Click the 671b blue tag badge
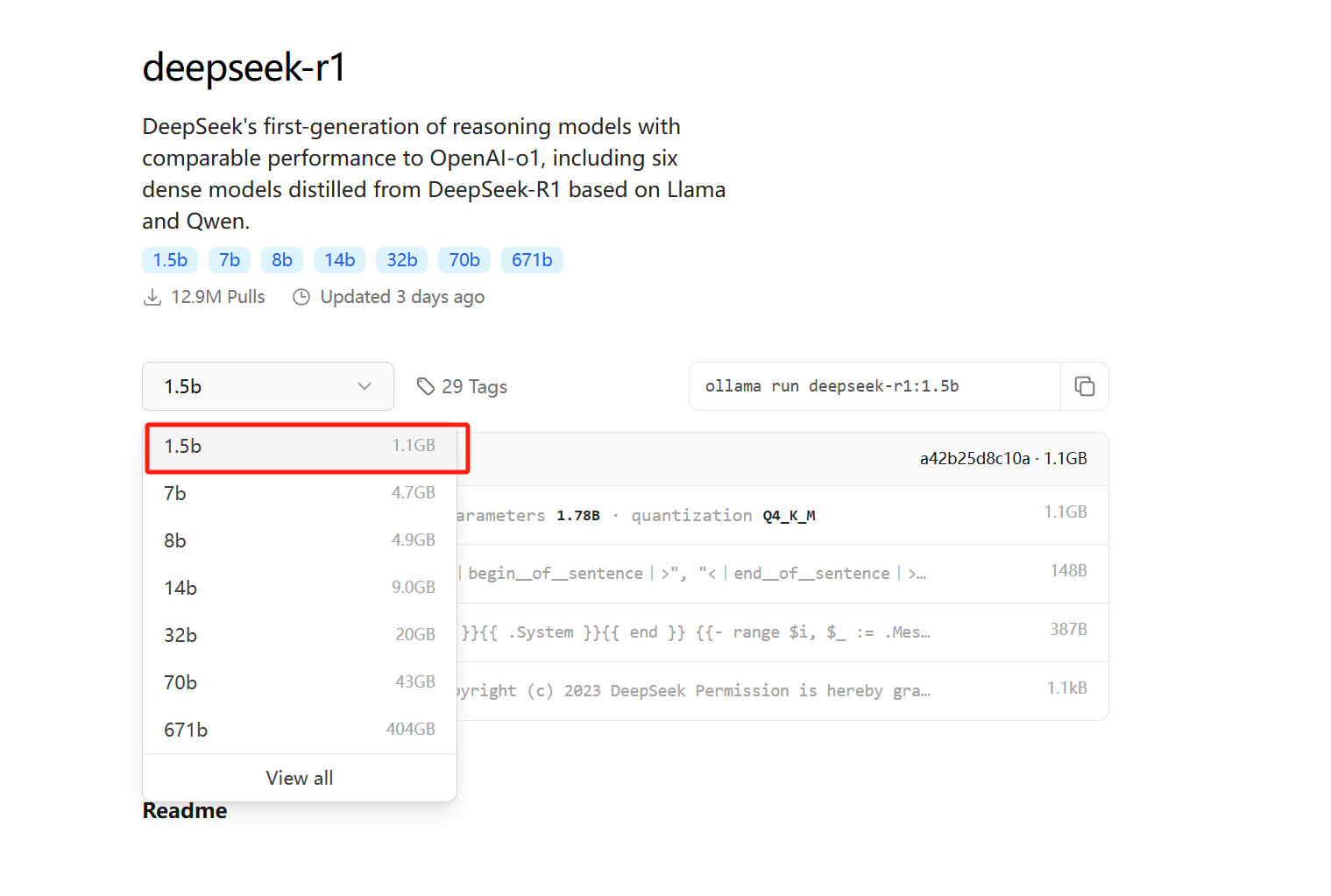Viewport: 1331px width, 896px height. click(x=532, y=260)
